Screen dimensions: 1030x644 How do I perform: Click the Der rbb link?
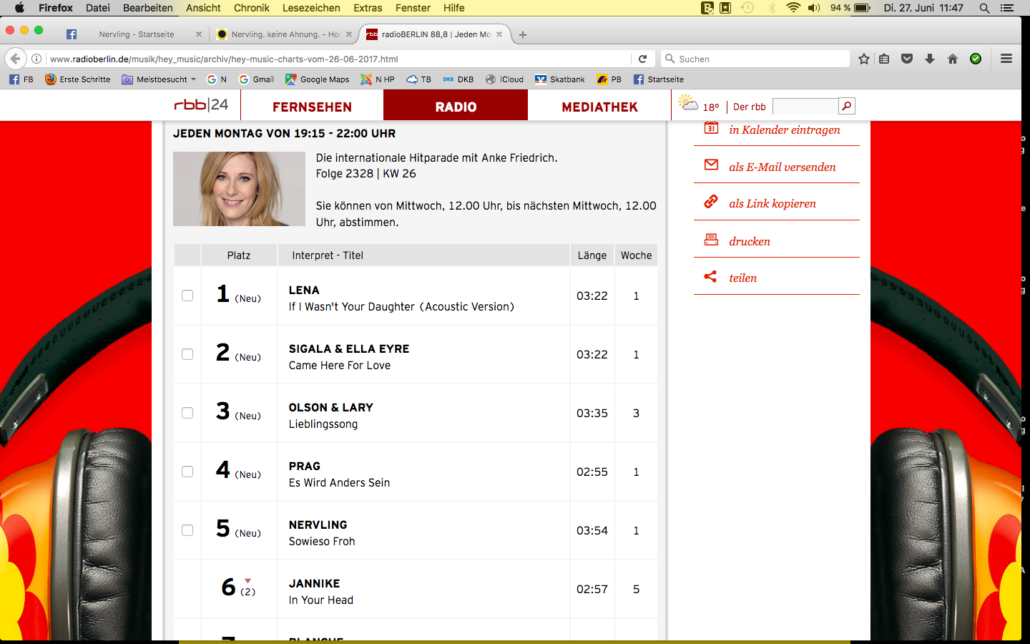coord(750,106)
